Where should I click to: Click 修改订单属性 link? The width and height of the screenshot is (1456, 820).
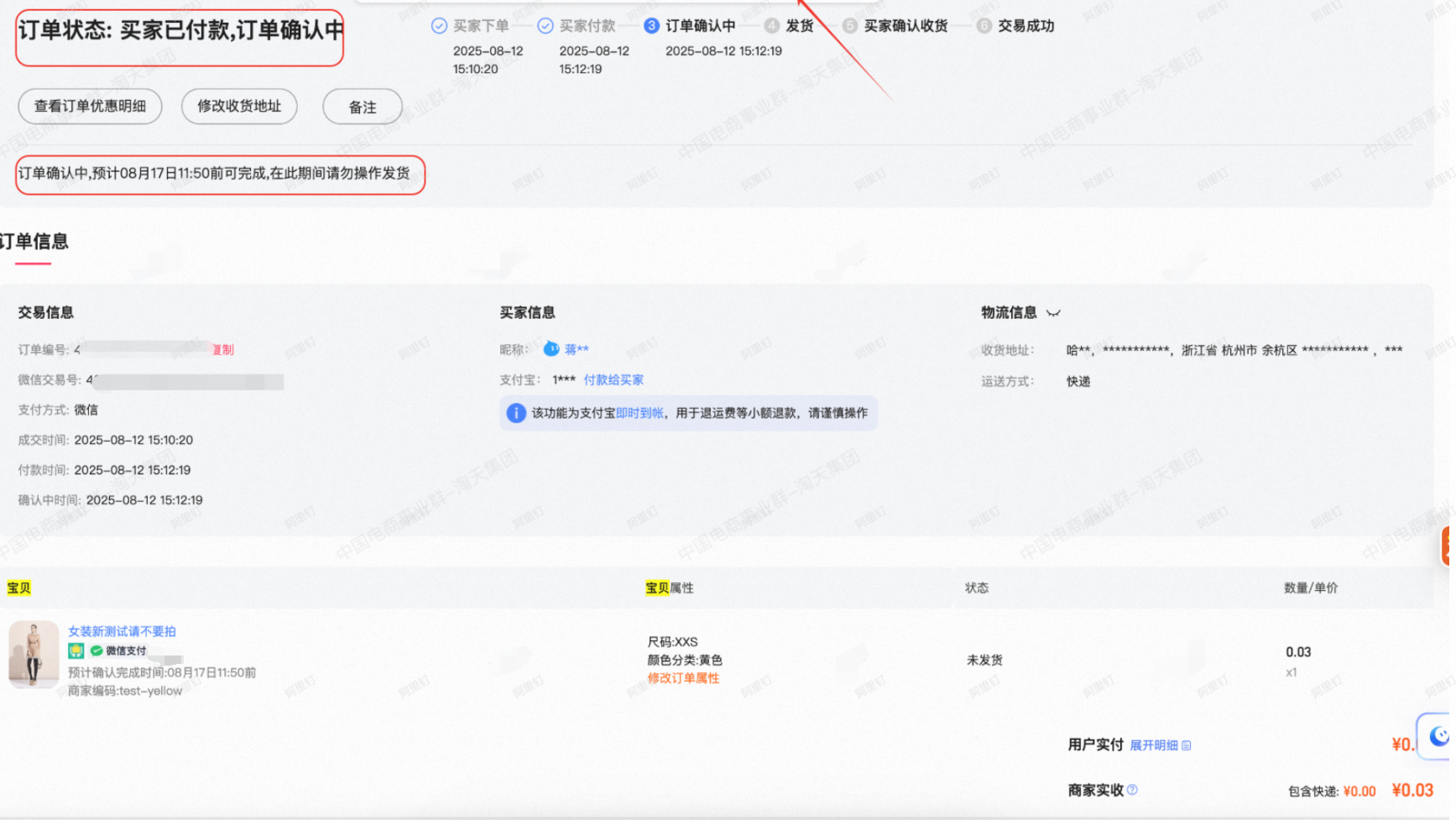683,678
